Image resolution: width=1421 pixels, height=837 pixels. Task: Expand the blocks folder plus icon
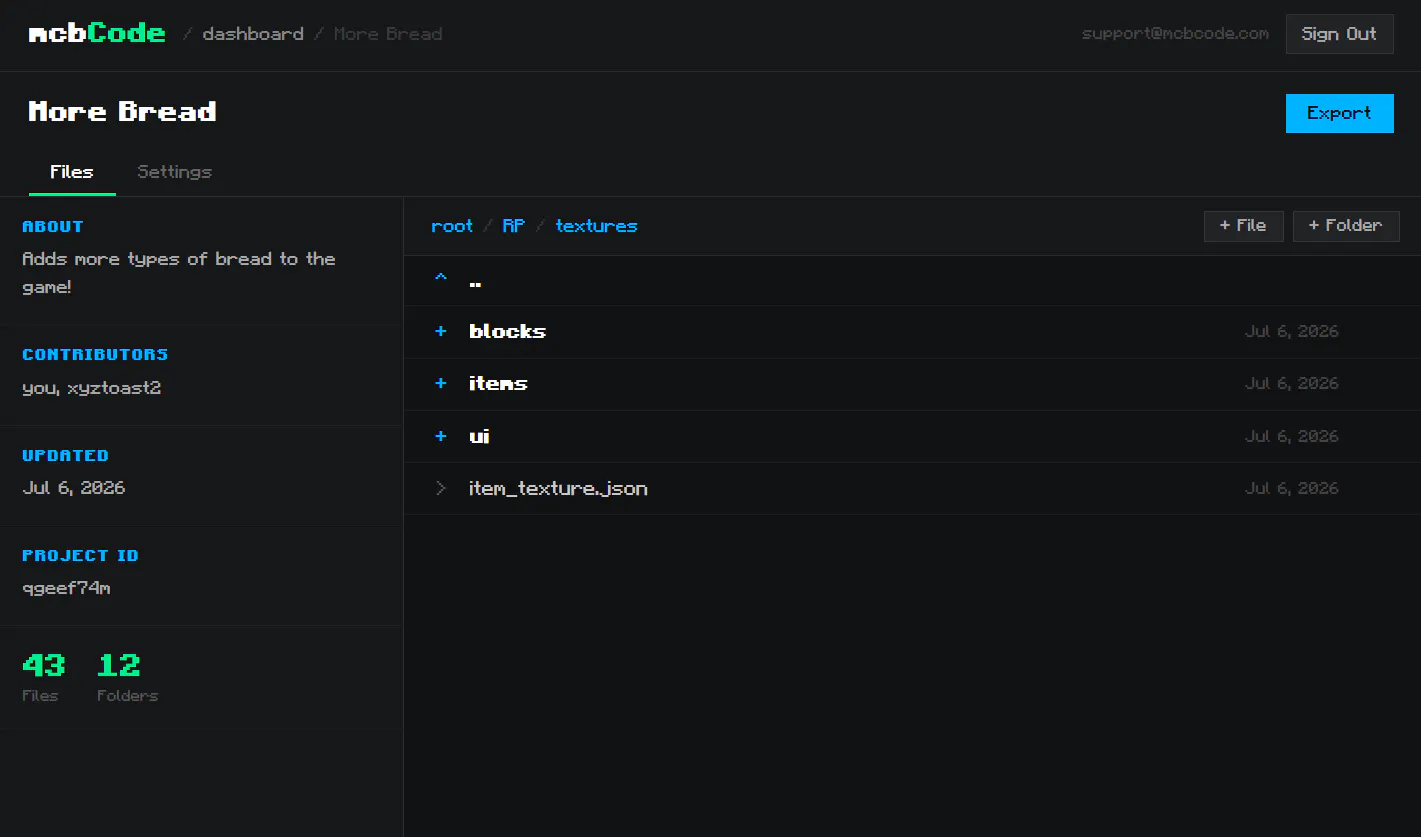point(441,331)
